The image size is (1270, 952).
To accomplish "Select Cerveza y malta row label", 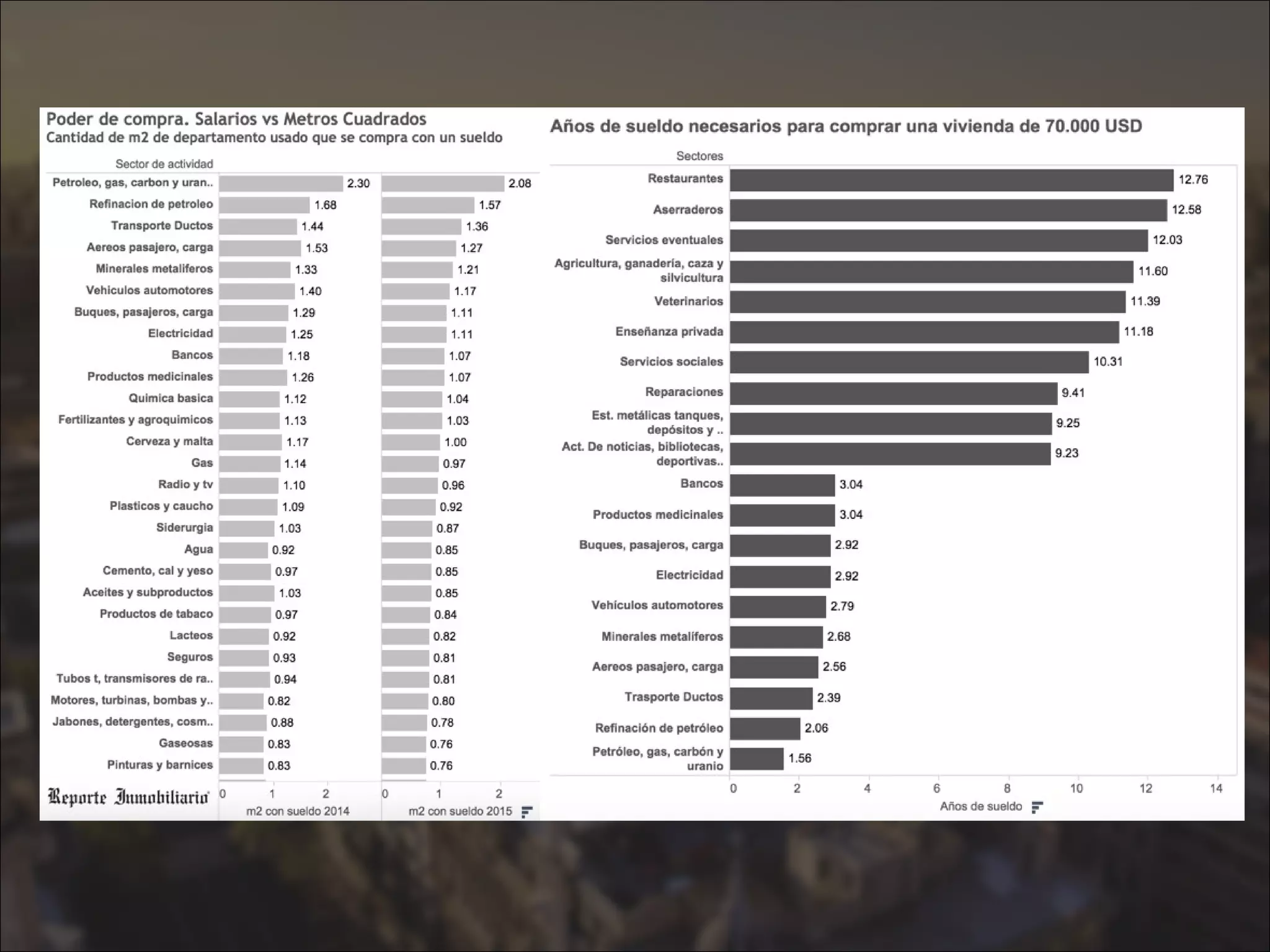I will (169, 441).
